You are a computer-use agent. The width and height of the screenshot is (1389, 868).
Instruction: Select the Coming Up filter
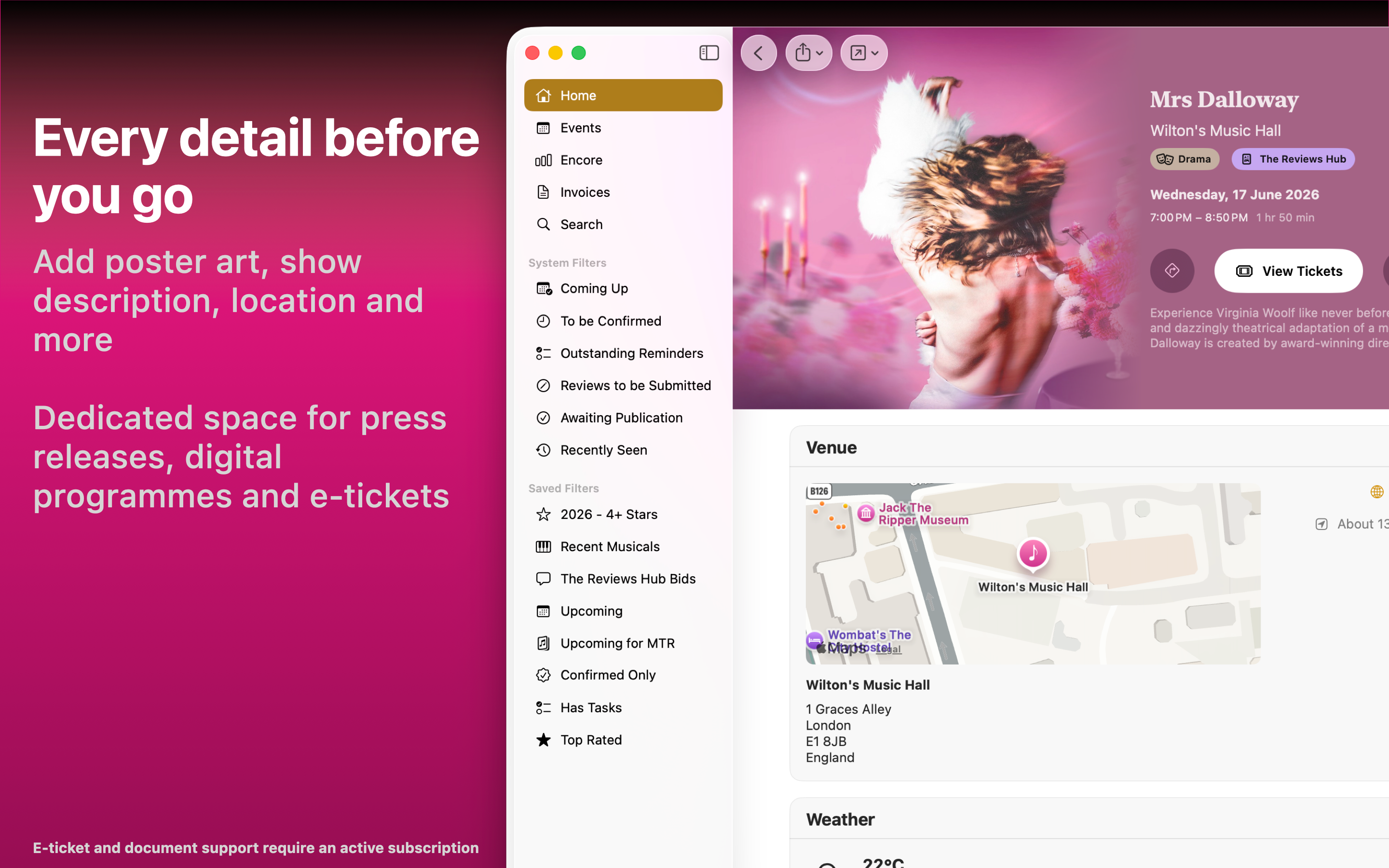point(623,288)
